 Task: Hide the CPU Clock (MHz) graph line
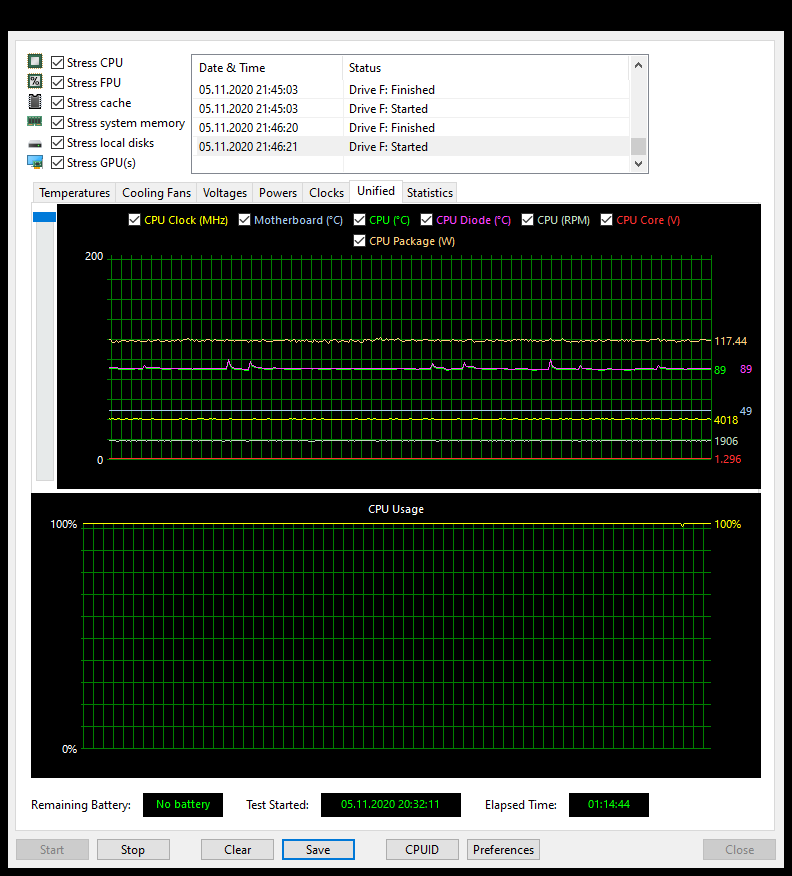pyautogui.click(x=134, y=220)
